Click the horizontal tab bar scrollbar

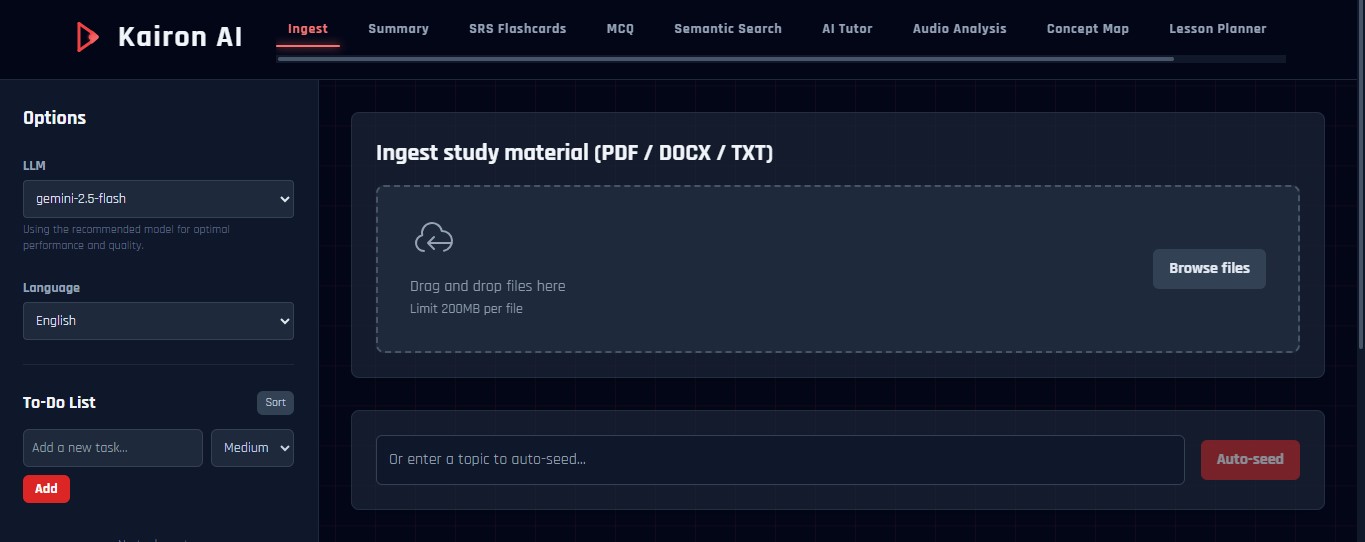[725, 59]
